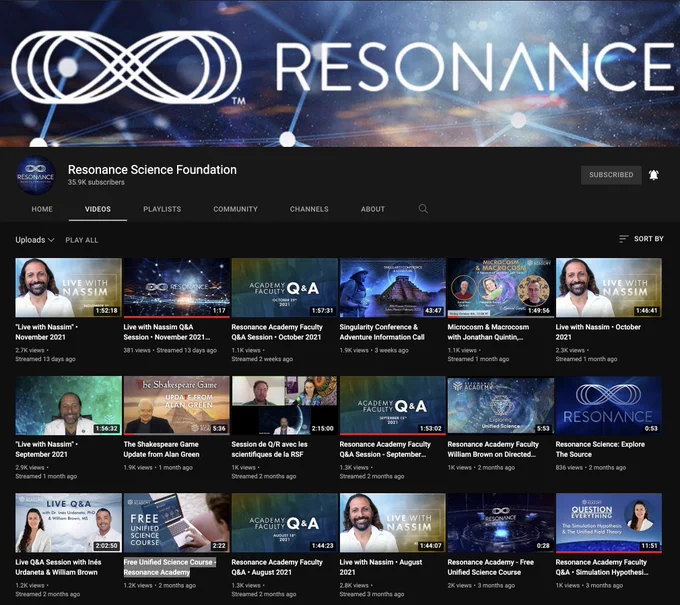
Task: Open the Community tab
Action: tap(235, 209)
